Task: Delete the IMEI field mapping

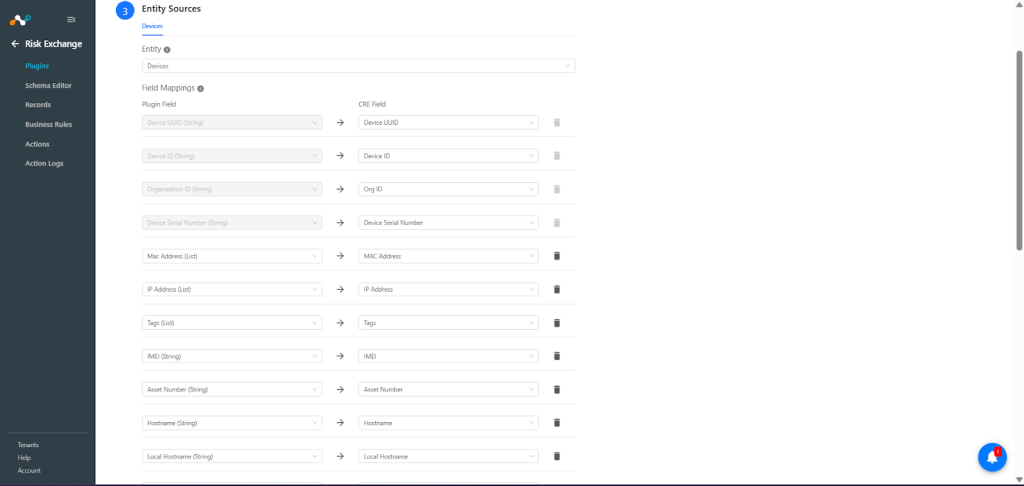Action: coord(556,356)
